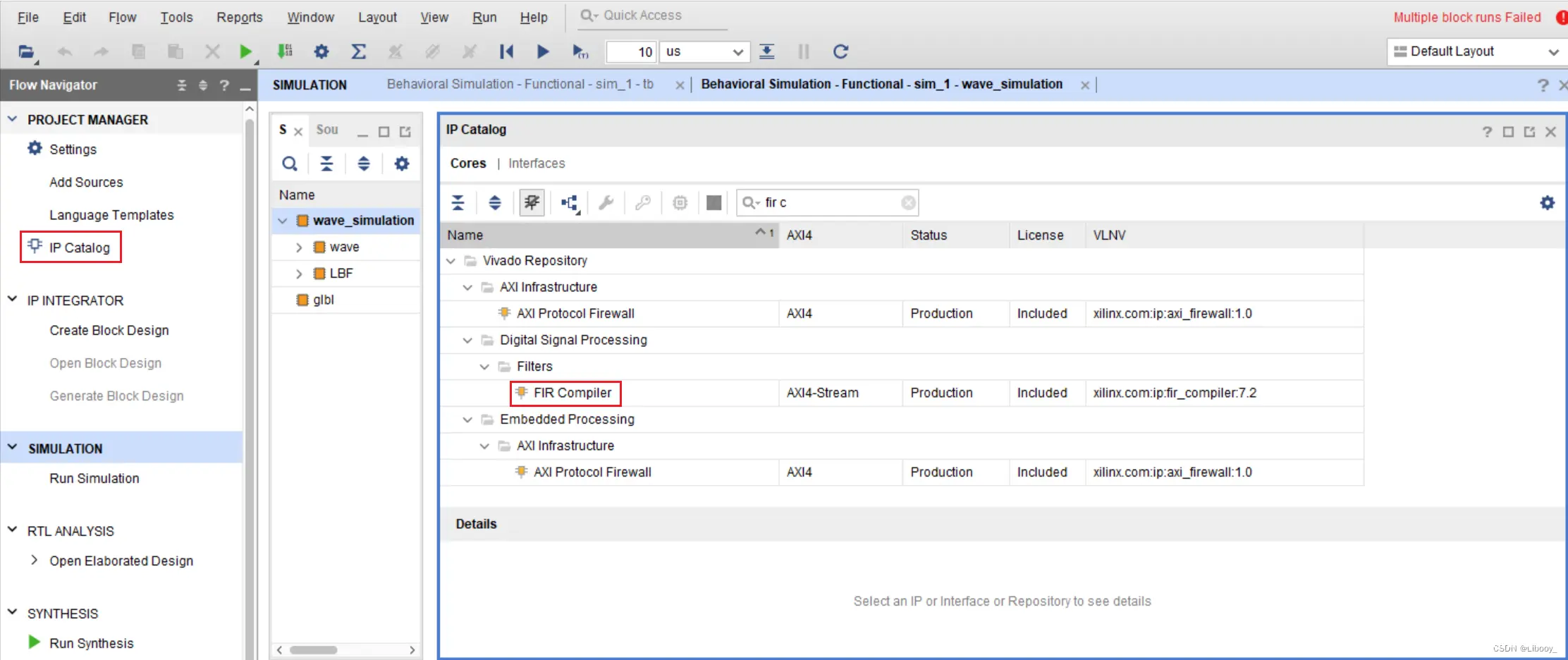The image size is (1568, 660).
Task: Collapse Vivado Repository tree node
Action: [x=451, y=261]
